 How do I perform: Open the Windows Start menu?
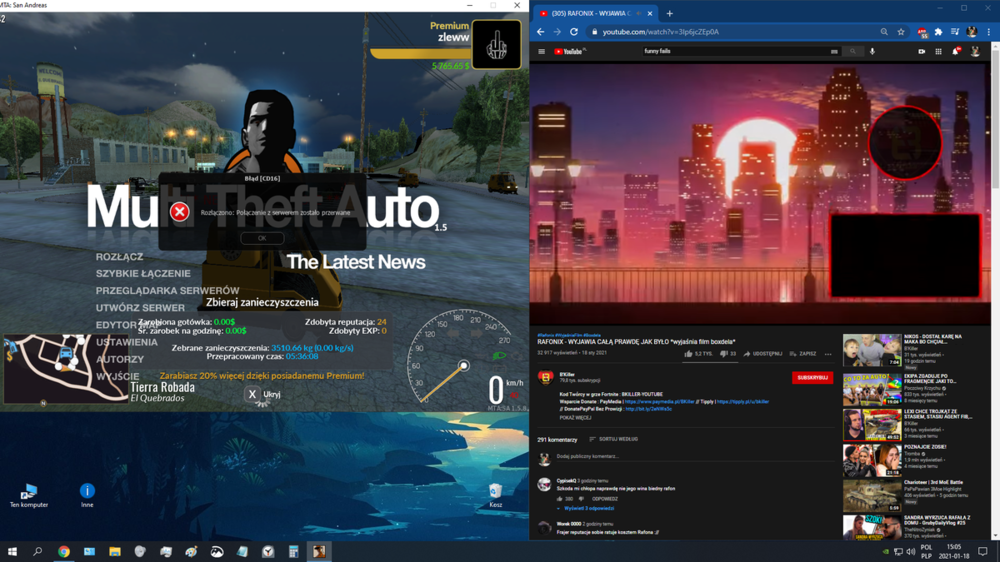[12, 552]
